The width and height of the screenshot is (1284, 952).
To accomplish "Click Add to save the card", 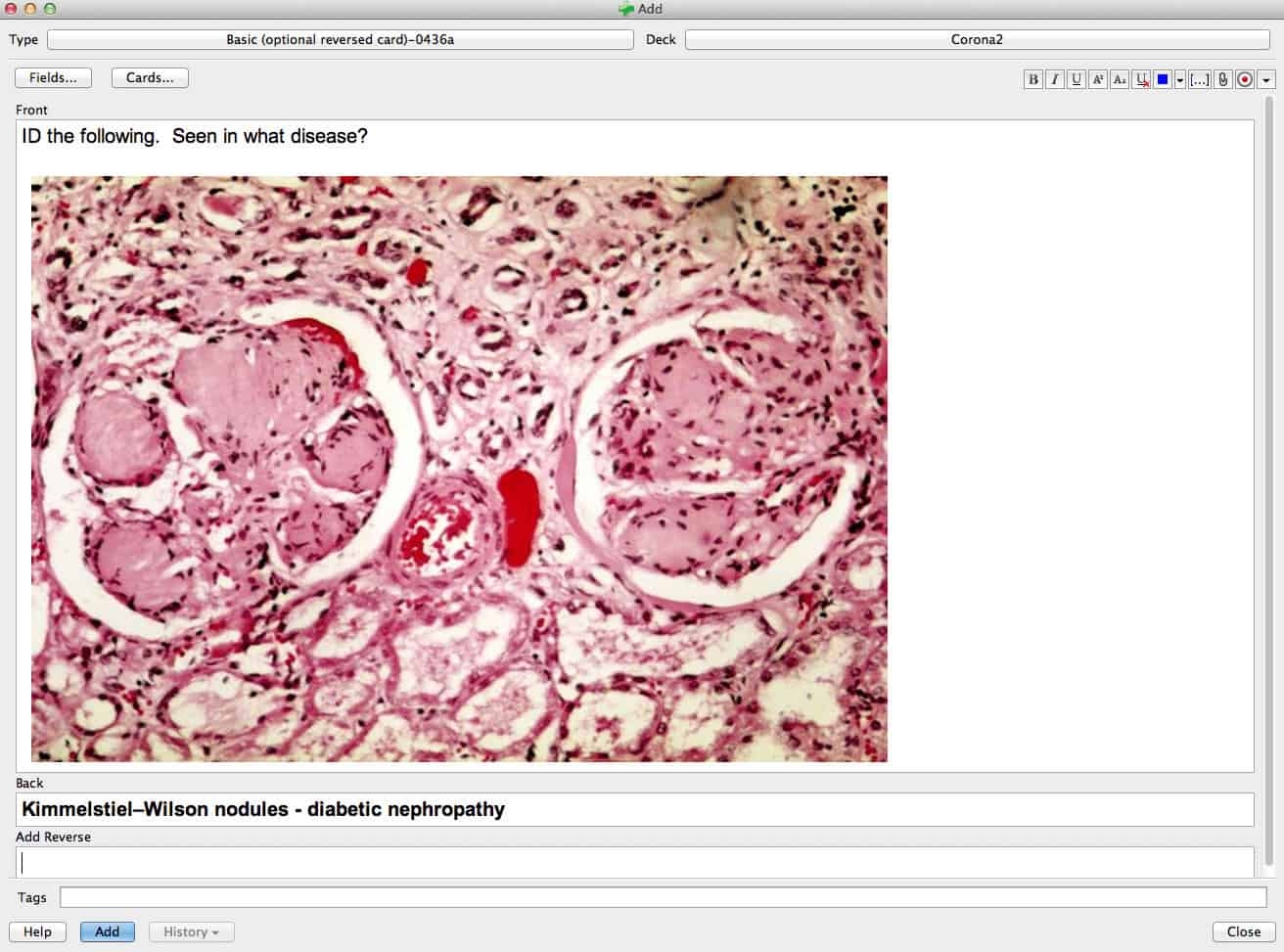I will 107,931.
